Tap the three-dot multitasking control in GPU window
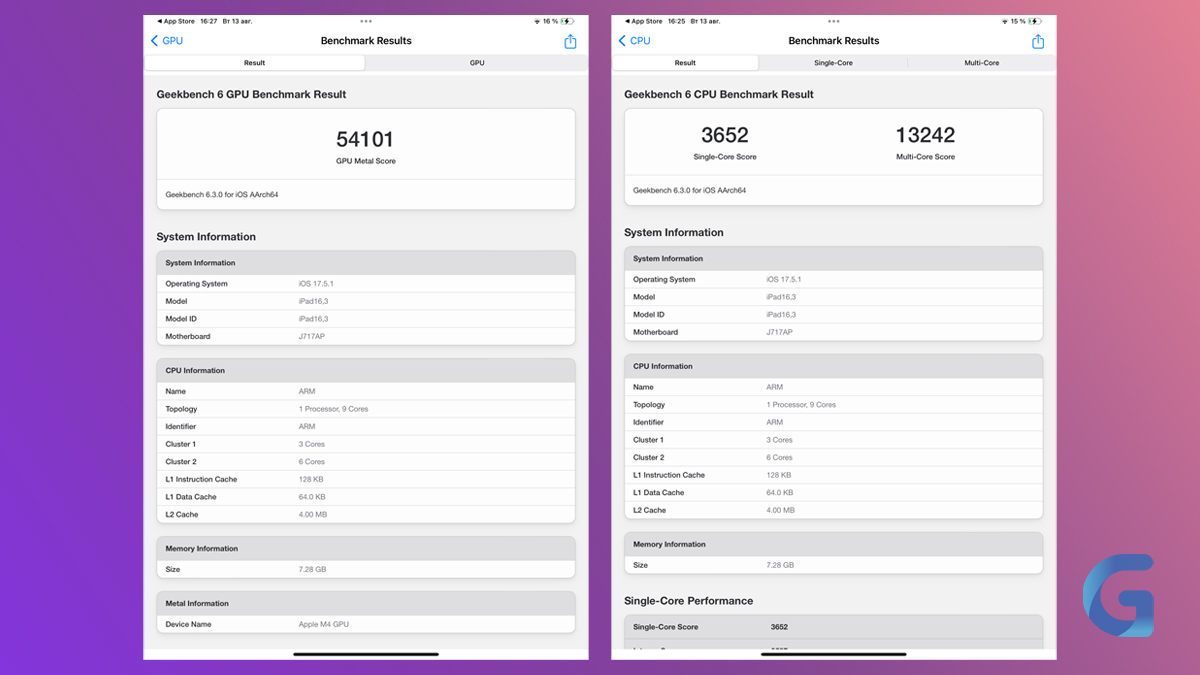The height and width of the screenshot is (675, 1200). point(366,21)
